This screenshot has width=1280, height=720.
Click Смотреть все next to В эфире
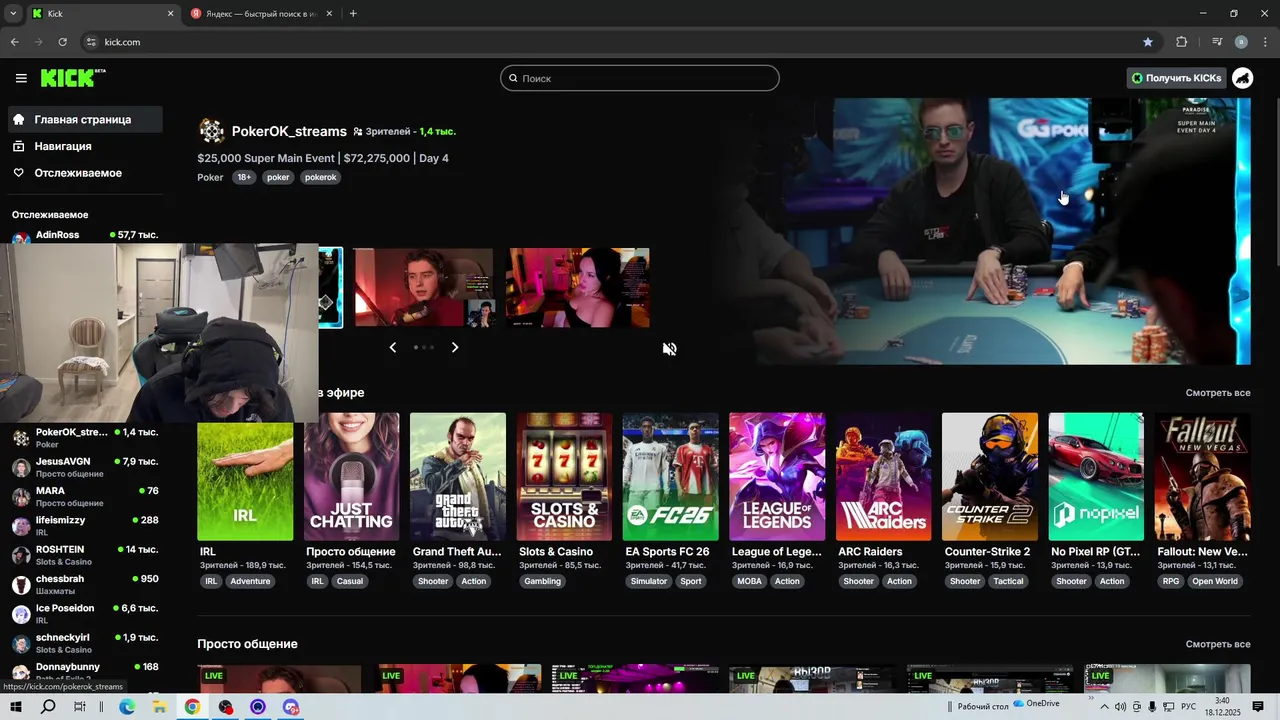point(1218,393)
